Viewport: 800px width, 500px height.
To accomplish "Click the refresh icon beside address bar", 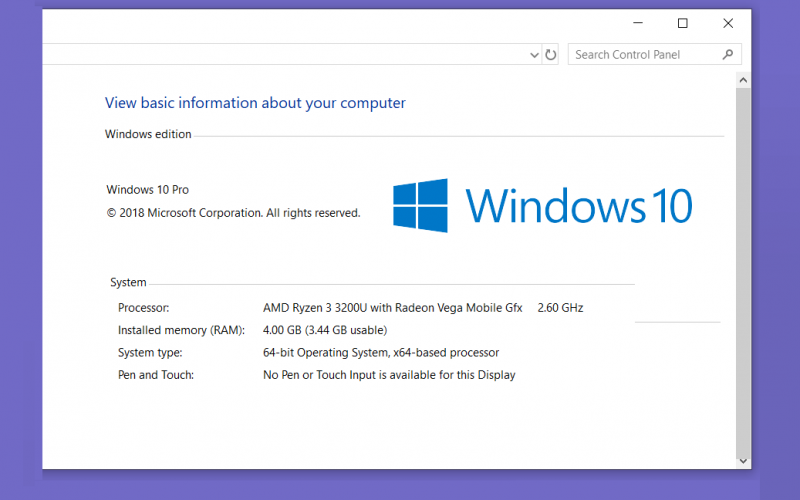I will 551,55.
